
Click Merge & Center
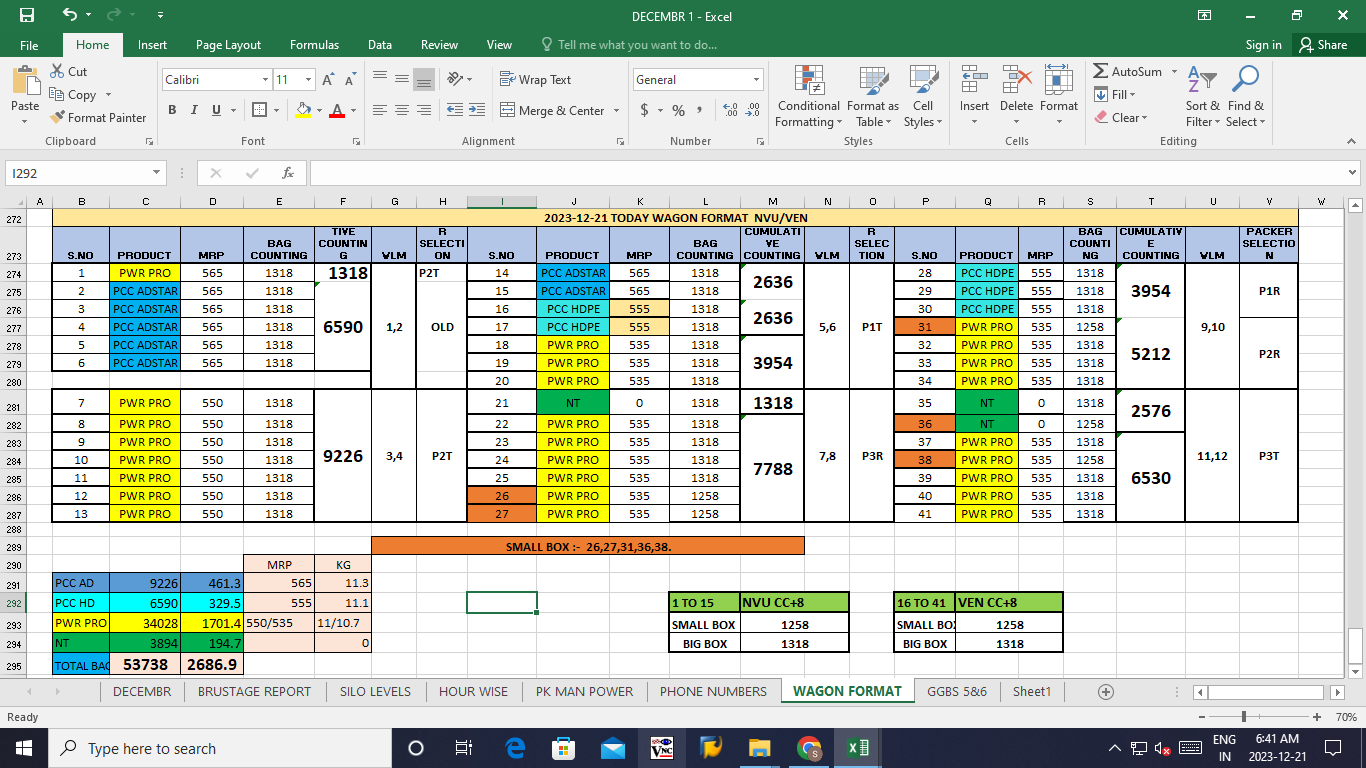552,110
